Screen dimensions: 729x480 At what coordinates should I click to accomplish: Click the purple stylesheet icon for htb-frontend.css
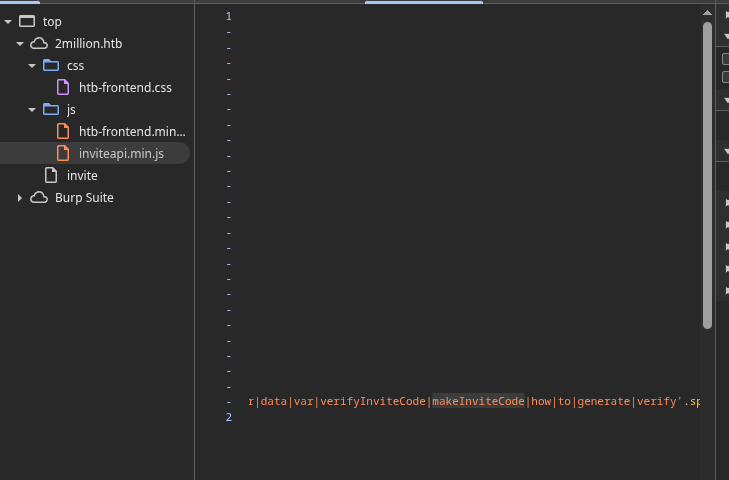63,87
